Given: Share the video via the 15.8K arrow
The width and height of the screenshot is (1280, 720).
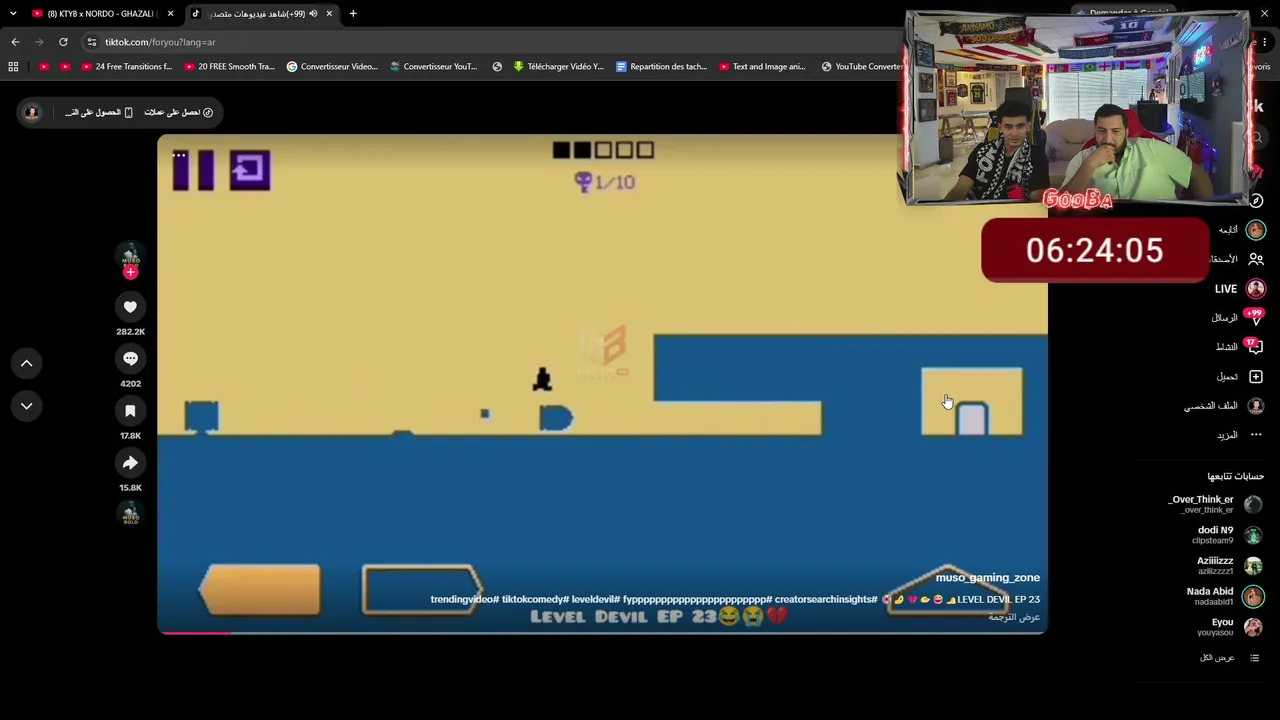Looking at the screenshot, I should coord(130,463).
